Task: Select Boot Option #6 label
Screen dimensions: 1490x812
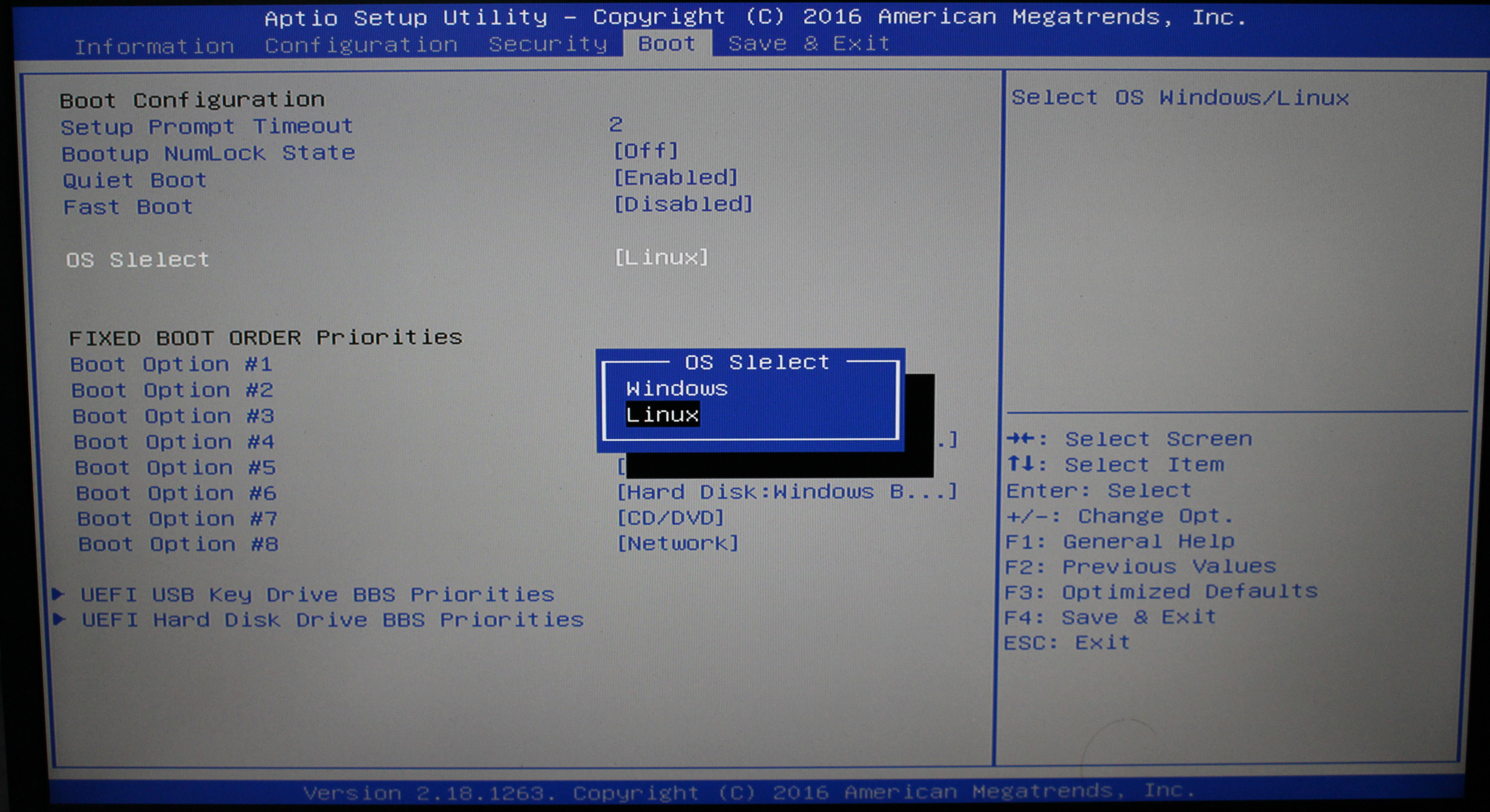Action: (176, 493)
